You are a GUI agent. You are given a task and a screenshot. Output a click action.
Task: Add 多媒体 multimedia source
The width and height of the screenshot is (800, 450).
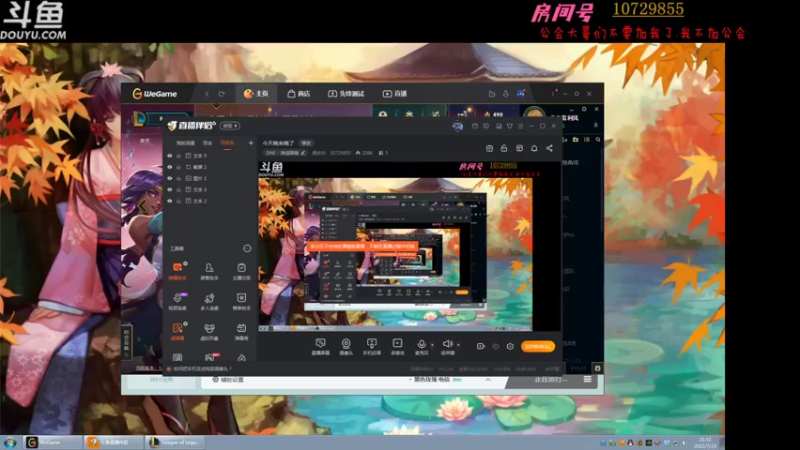coord(397,346)
